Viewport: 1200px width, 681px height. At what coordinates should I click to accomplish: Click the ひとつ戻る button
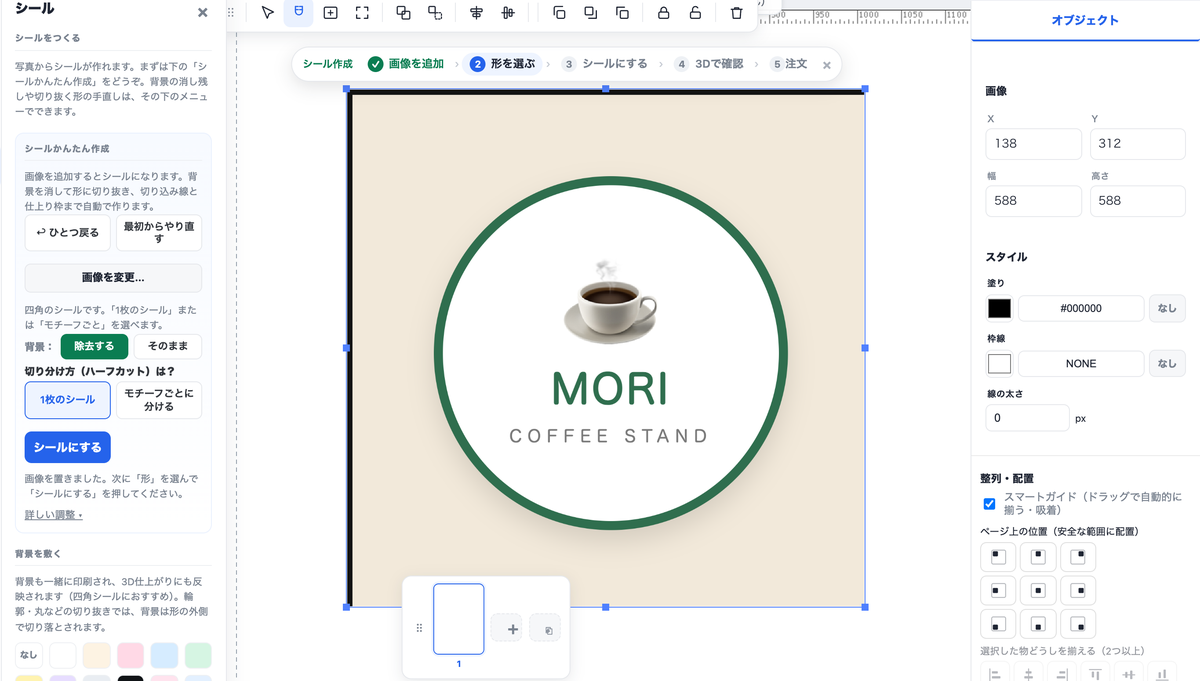[68, 233]
